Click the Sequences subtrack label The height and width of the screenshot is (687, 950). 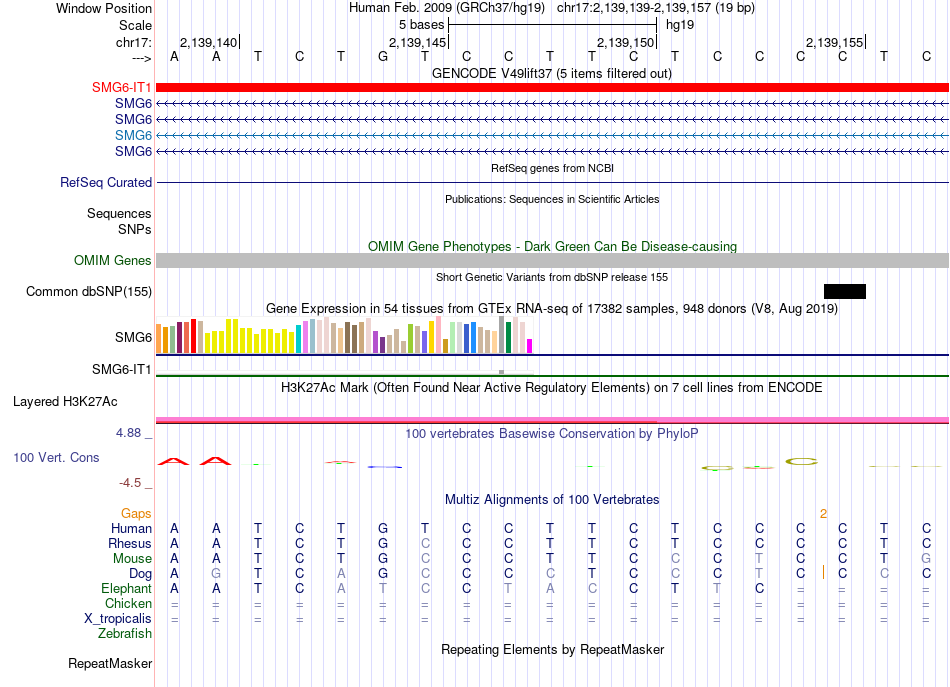coord(119,213)
